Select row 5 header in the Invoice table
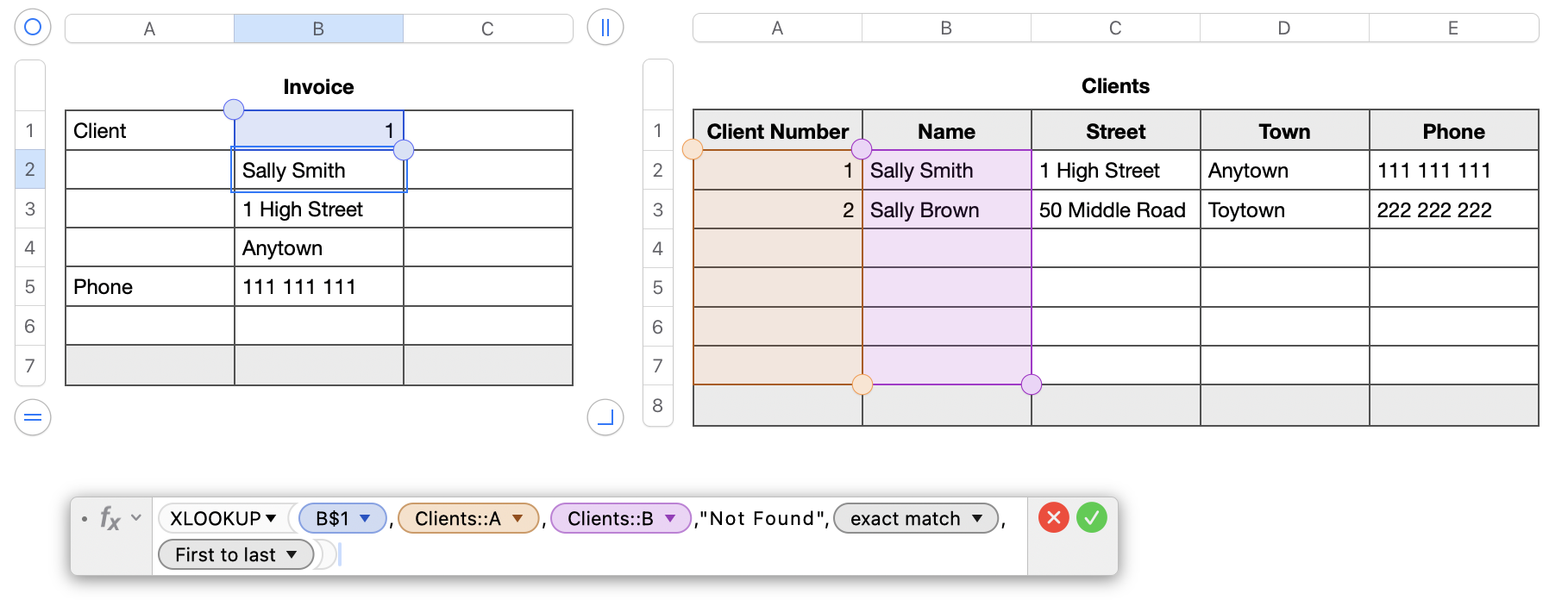 pos(30,287)
